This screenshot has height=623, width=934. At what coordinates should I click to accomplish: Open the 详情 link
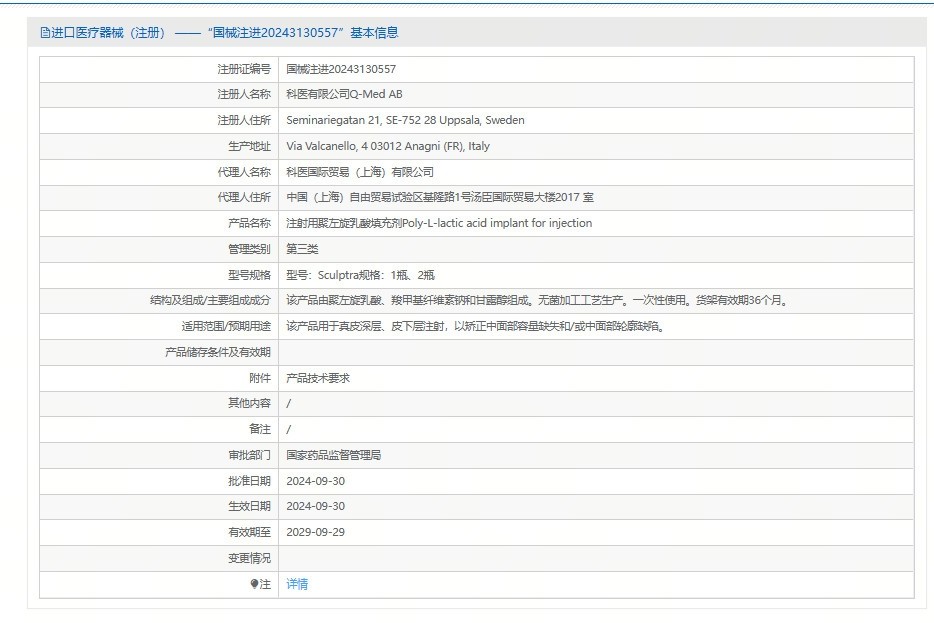(x=297, y=584)
